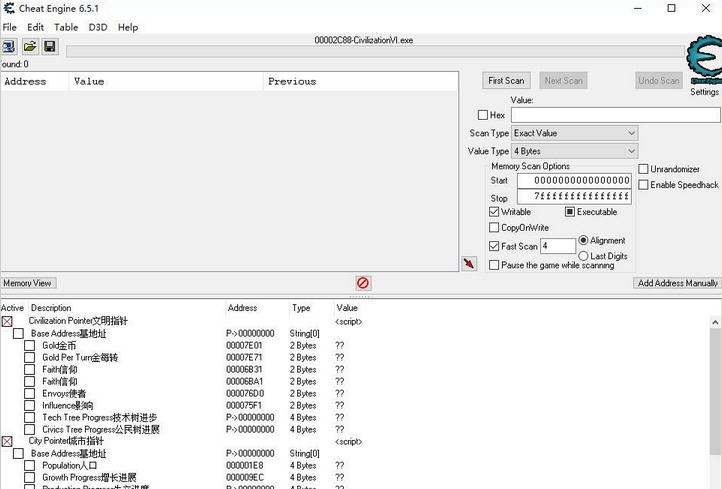Toggle the Hex checkbox
The height and width of the screenshot is (489, 722).
click(x=483, y=115)
